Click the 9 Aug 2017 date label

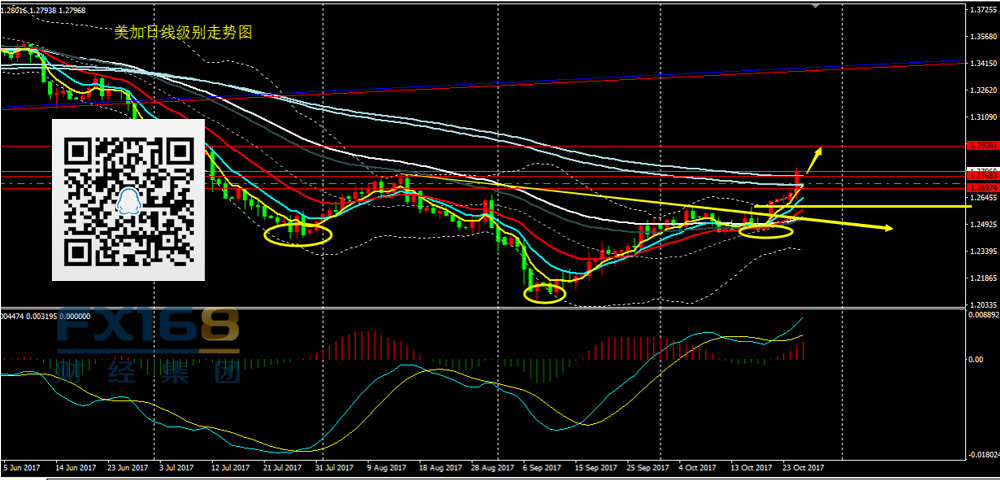coord(388,467)
